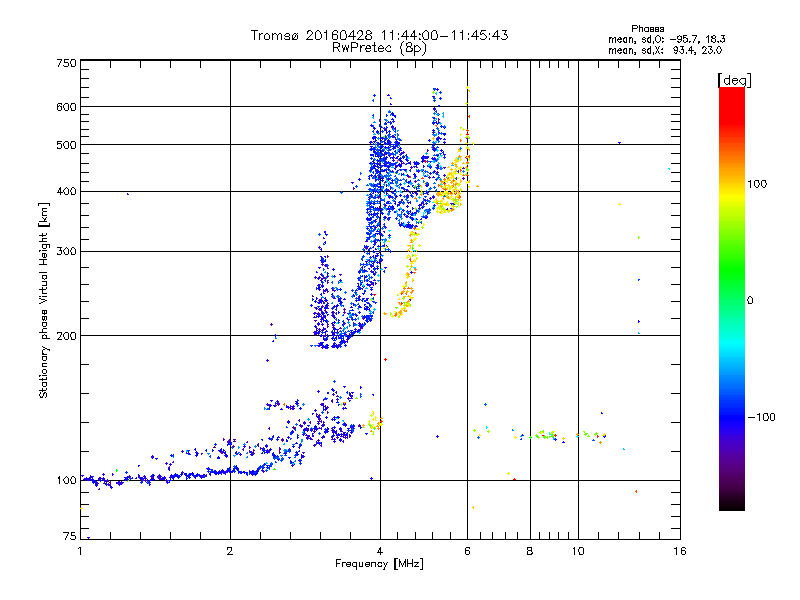Click colorbar tick label '0'
This screenshot has height=600, width=800.
[750, 301]
